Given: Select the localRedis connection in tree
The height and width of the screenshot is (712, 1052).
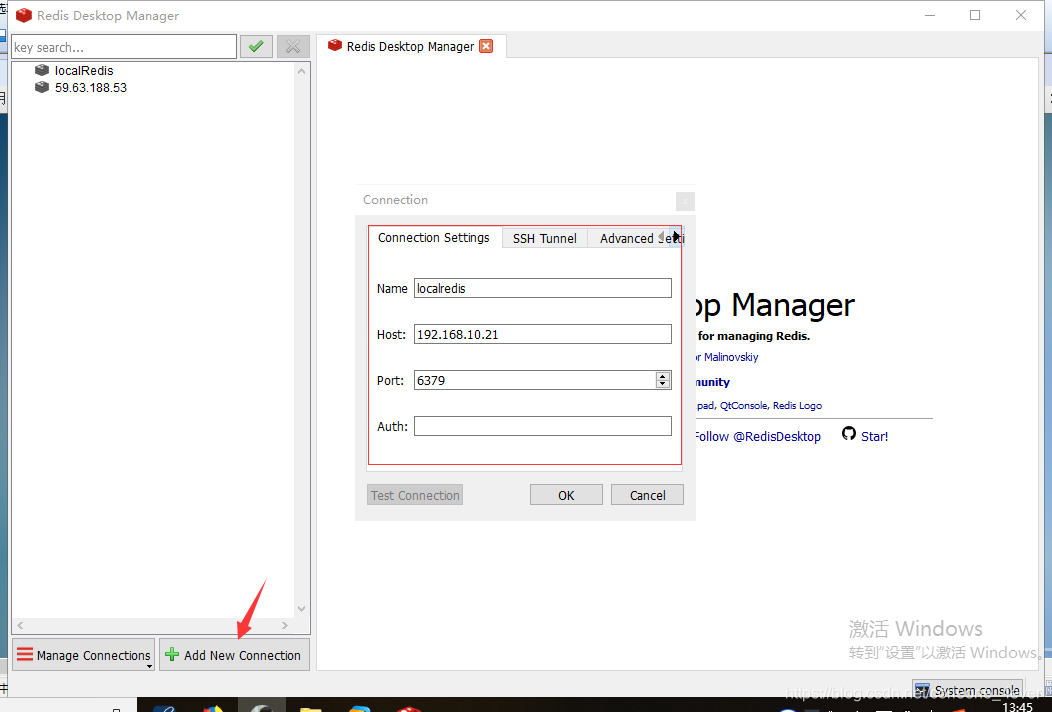Looking at the screenshot, I should [x=84, y=70].
